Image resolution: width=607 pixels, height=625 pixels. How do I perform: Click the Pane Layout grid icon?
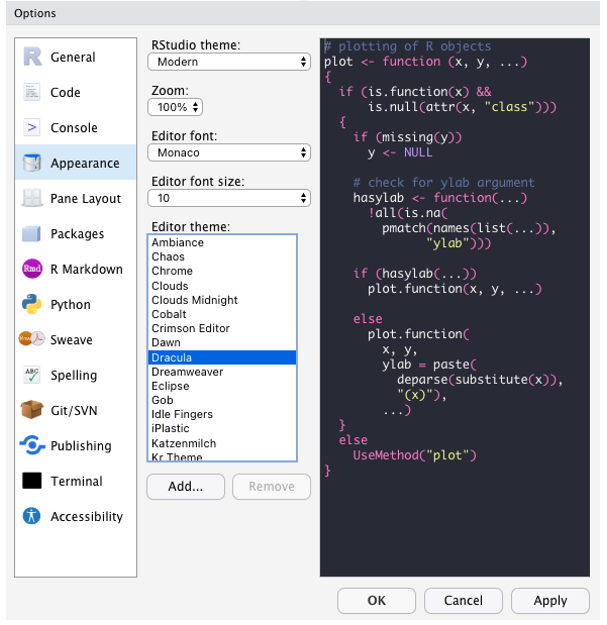click(x=32, y=199)
